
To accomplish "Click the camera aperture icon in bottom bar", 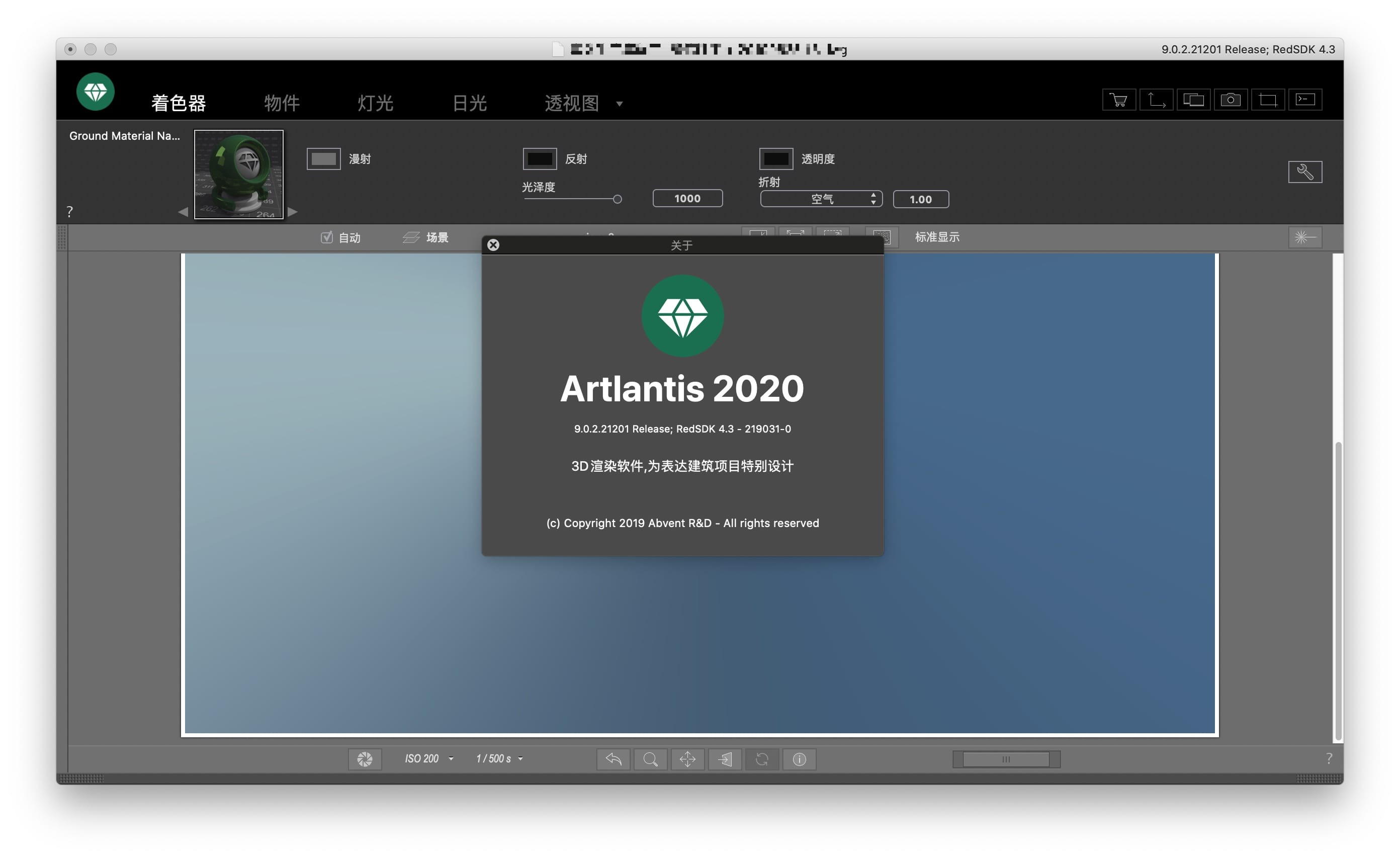I will [365, 759].
